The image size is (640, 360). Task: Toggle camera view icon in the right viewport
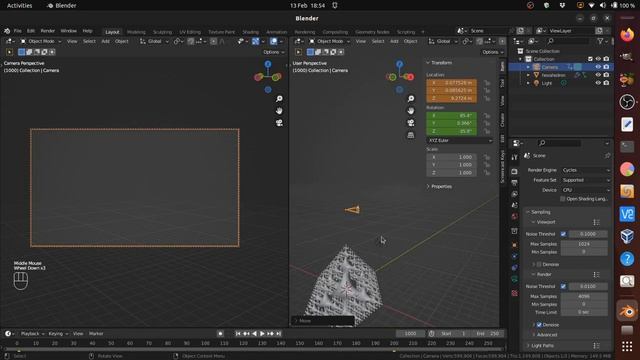coord(411,123)
